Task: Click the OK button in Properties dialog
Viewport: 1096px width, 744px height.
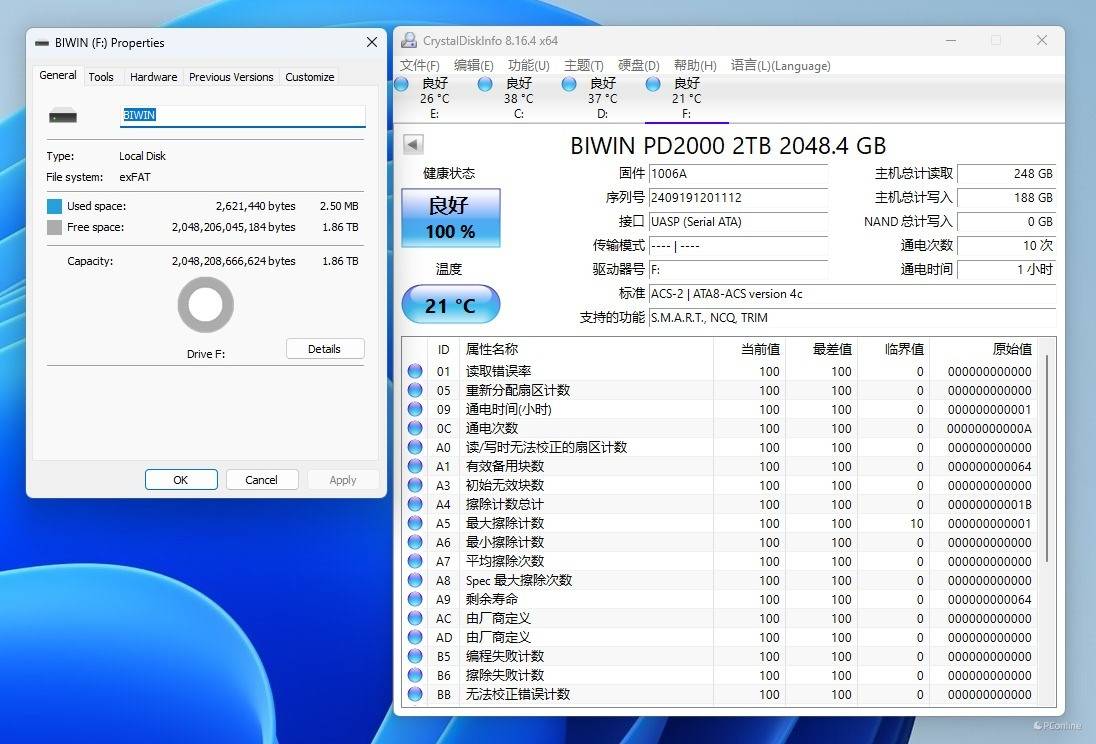Action: point(181,480)
